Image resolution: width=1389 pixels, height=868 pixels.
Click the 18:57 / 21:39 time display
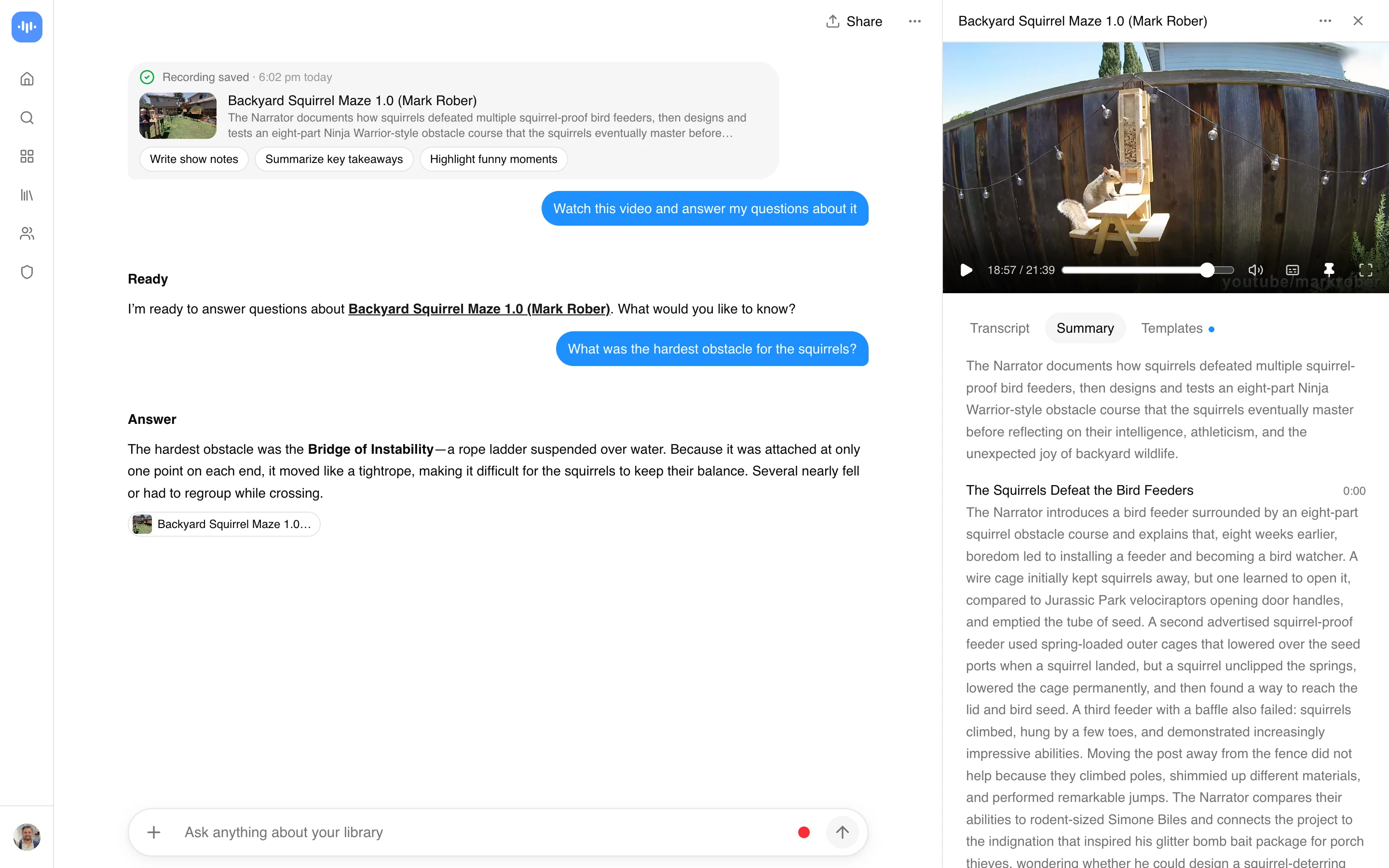(x=1021, y=270)
